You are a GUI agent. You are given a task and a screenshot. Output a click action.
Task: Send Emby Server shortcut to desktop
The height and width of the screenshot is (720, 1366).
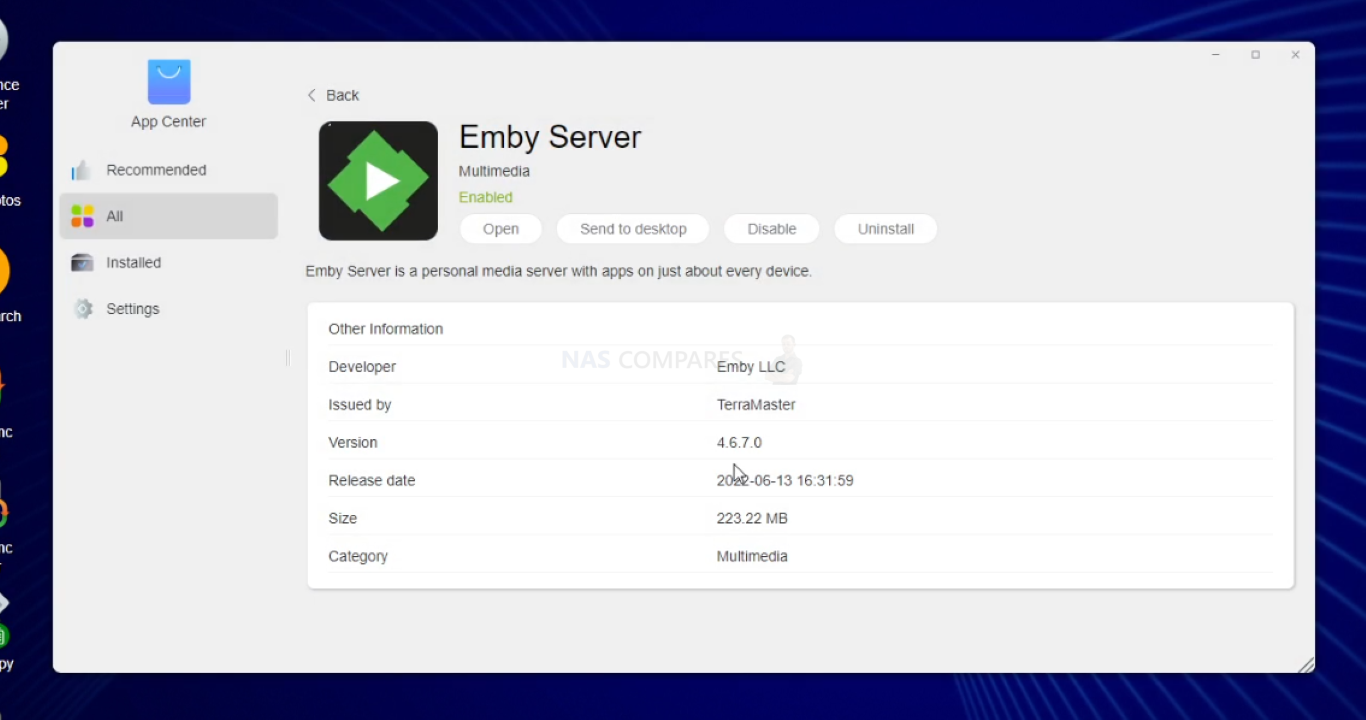(x=633, y=229)
